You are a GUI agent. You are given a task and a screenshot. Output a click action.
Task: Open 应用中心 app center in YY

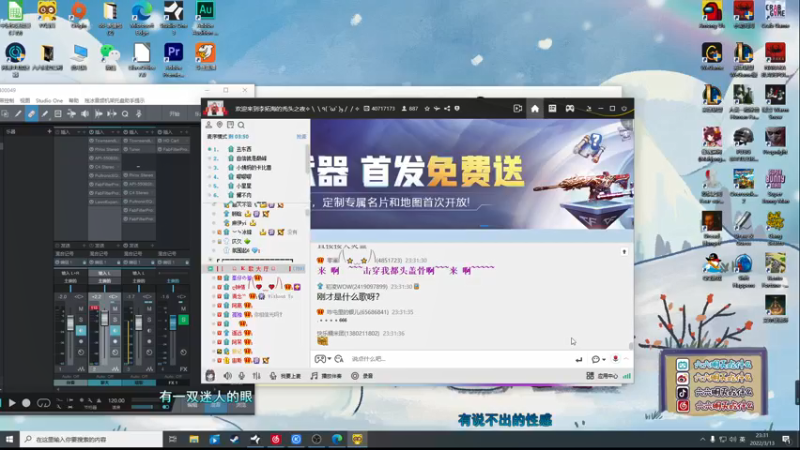point(602,376)
